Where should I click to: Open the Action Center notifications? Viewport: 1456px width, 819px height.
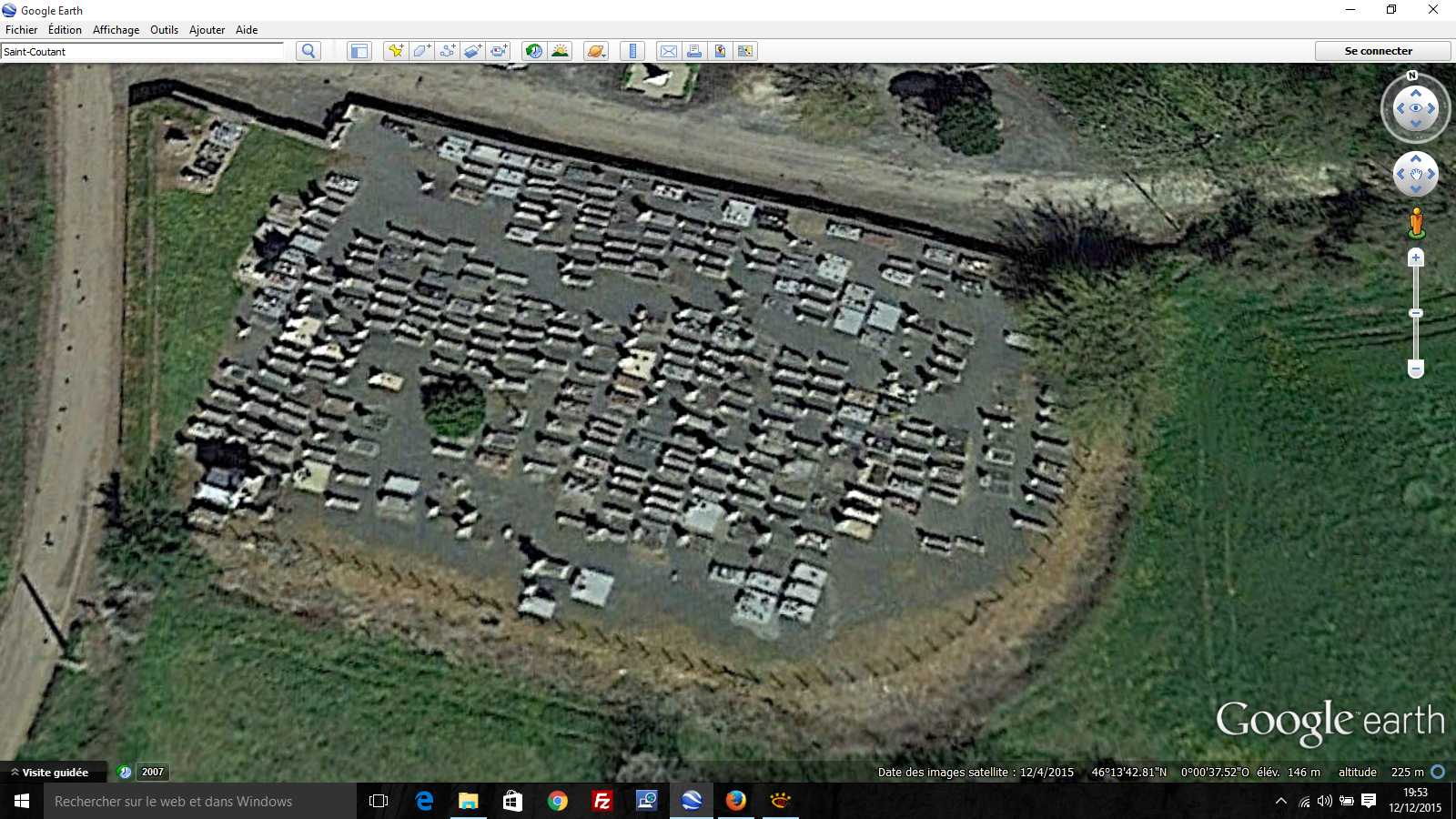(1369, 801)
